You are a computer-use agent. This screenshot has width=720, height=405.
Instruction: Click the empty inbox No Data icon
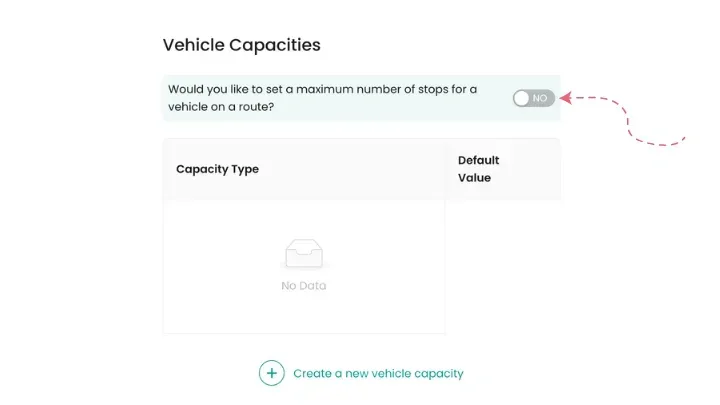click(x=304, y=253)
